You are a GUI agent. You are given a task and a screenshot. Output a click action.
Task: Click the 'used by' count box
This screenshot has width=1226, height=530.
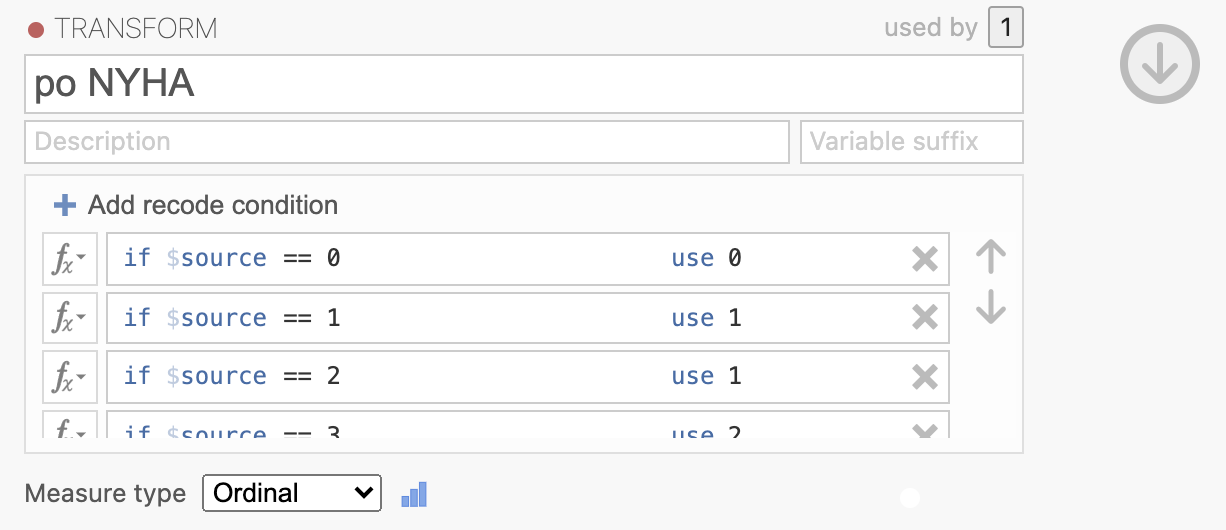click(x=1006, y=28)
